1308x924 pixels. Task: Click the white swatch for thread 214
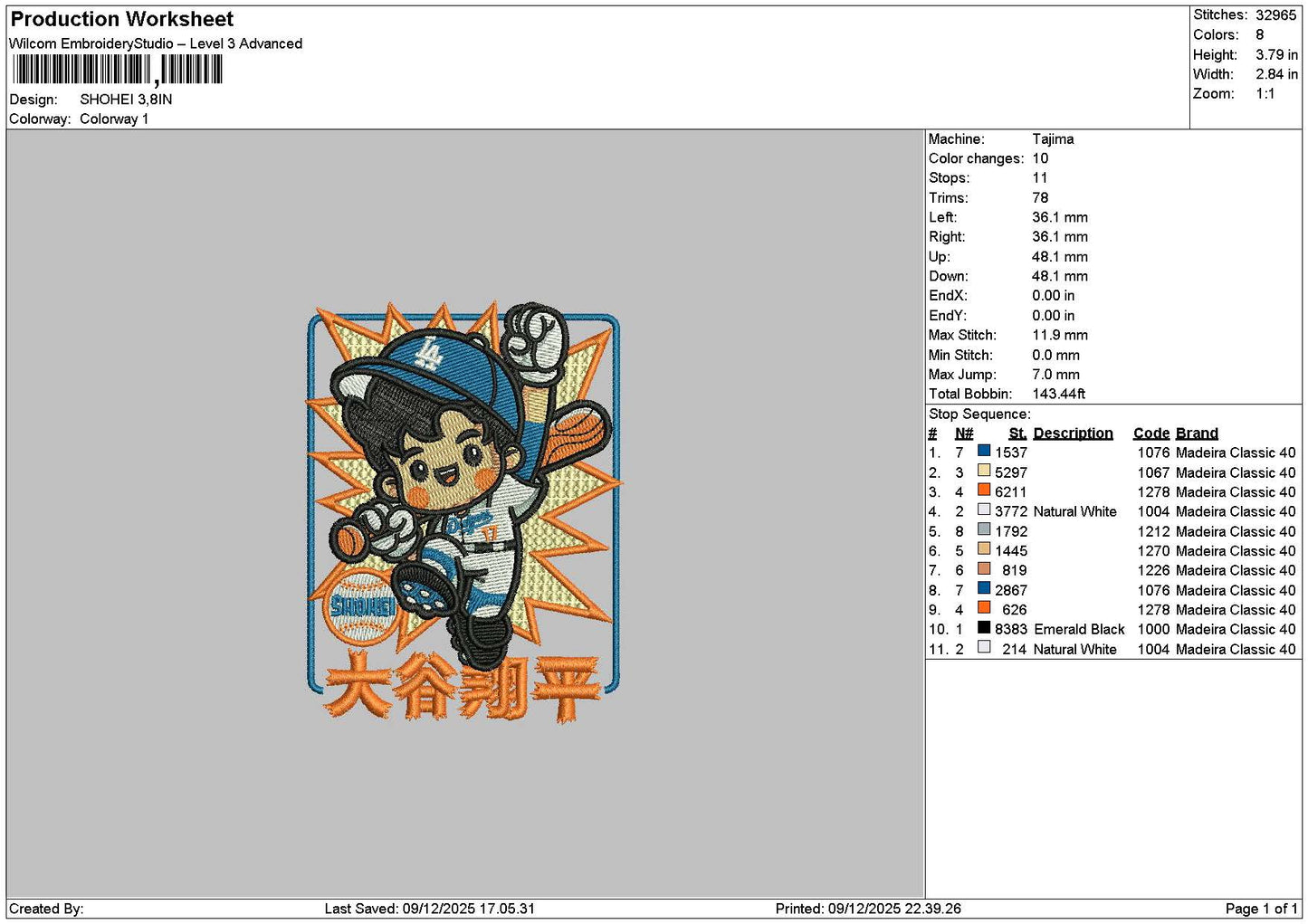click(x=984, y=647)
